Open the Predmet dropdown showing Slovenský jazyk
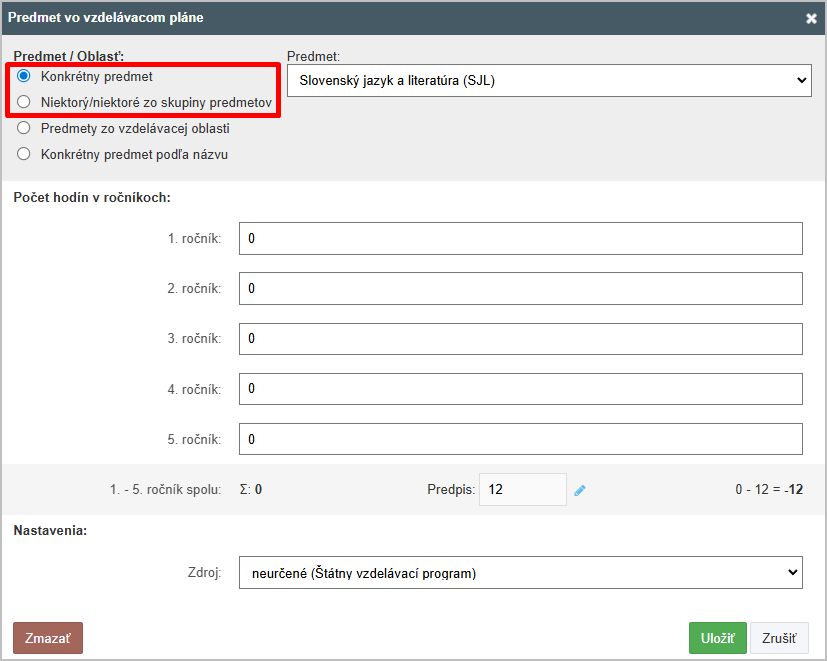This screenshot has width=827, height=661. pos(549,81)
